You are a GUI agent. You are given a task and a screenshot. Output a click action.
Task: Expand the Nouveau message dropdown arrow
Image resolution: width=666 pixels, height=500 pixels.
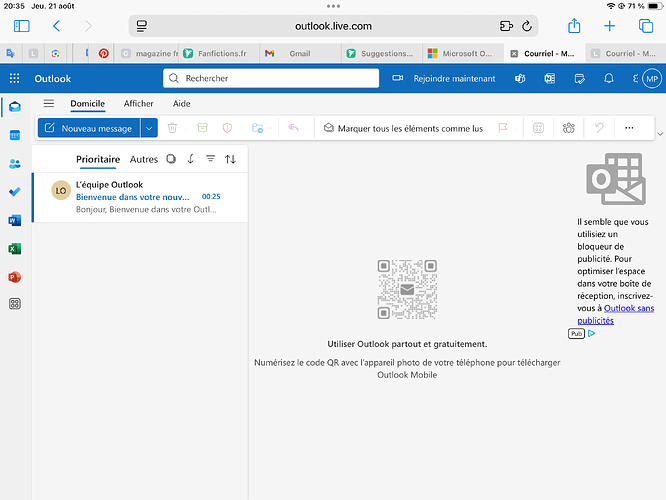(x=149, y=128)
